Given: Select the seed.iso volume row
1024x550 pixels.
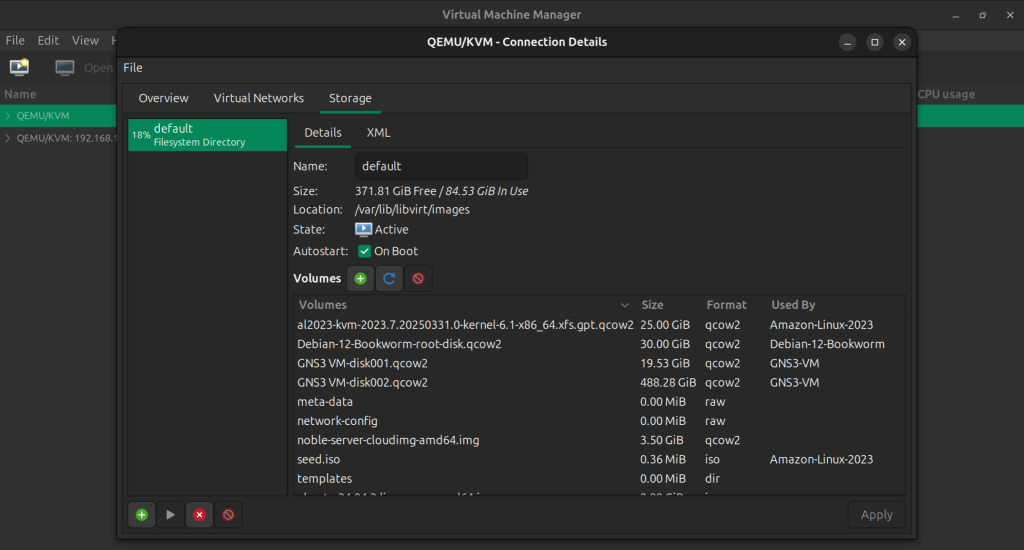Looking at the screenshot, I should click(x=599, y=460).
